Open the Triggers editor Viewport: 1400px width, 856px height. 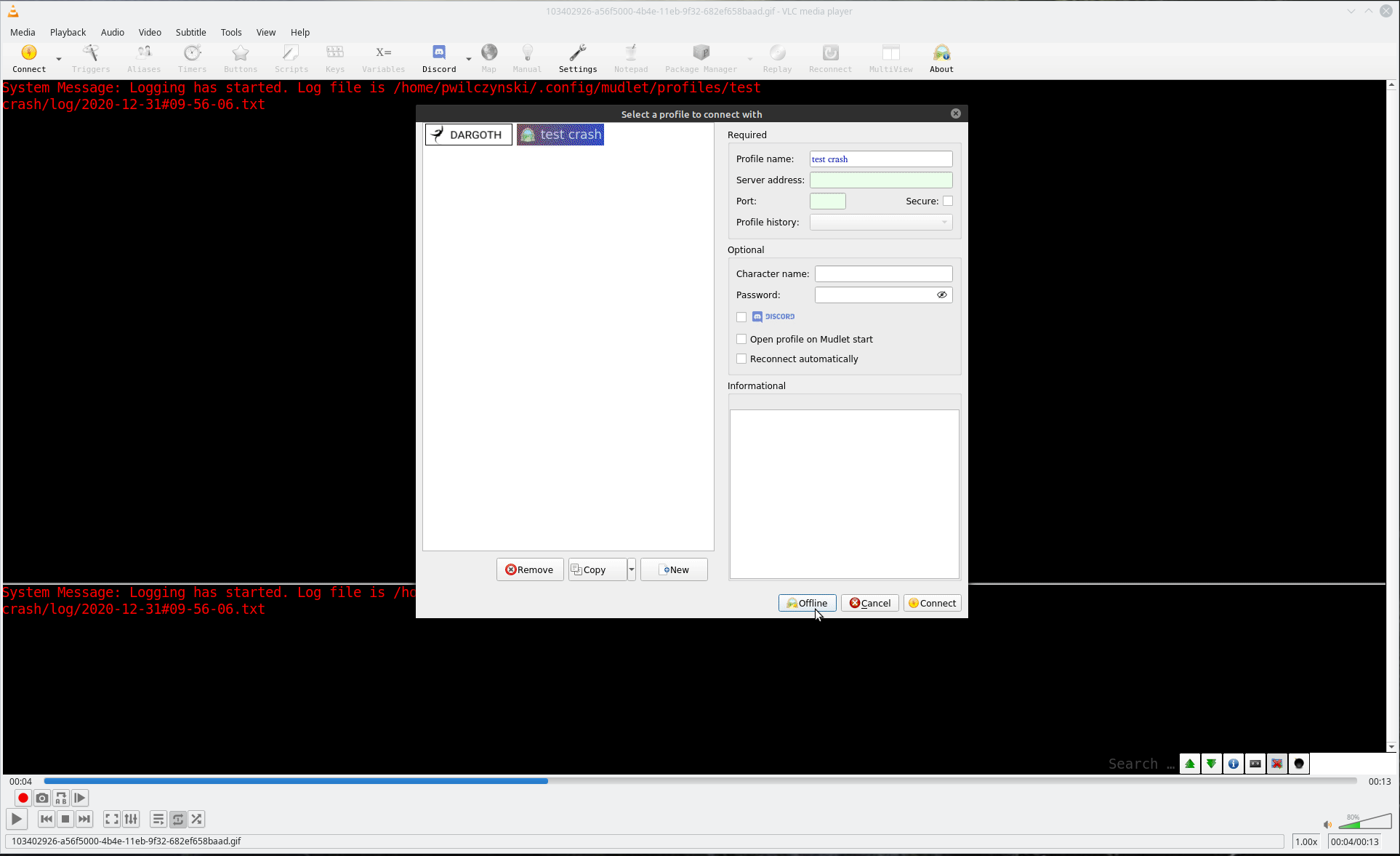coord(91,58)
